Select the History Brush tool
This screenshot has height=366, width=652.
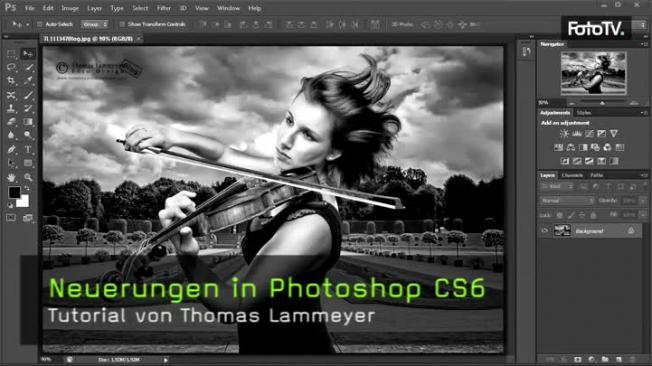[x=28, y=108]
